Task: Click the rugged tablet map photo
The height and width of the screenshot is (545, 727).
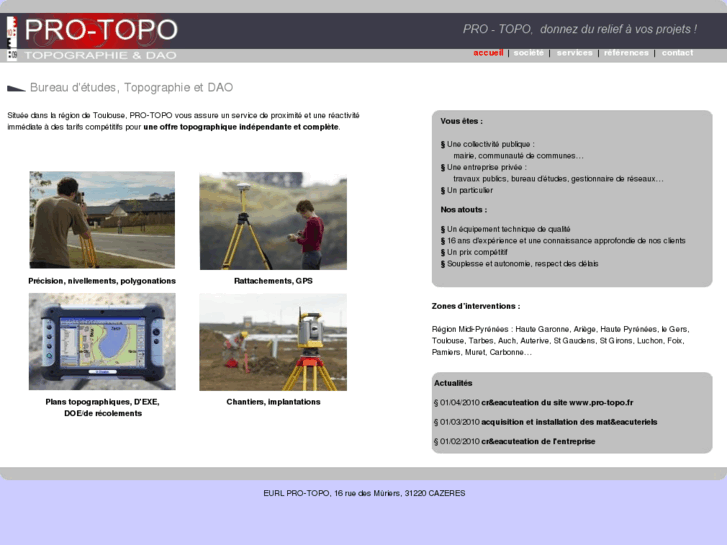Action: click(102, 341)
